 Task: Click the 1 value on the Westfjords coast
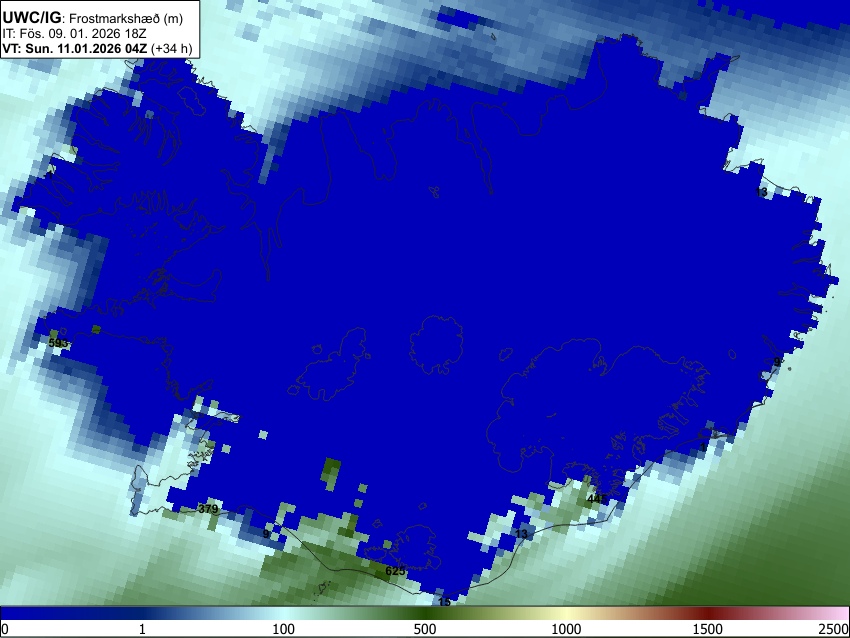(x=50, y=176)
